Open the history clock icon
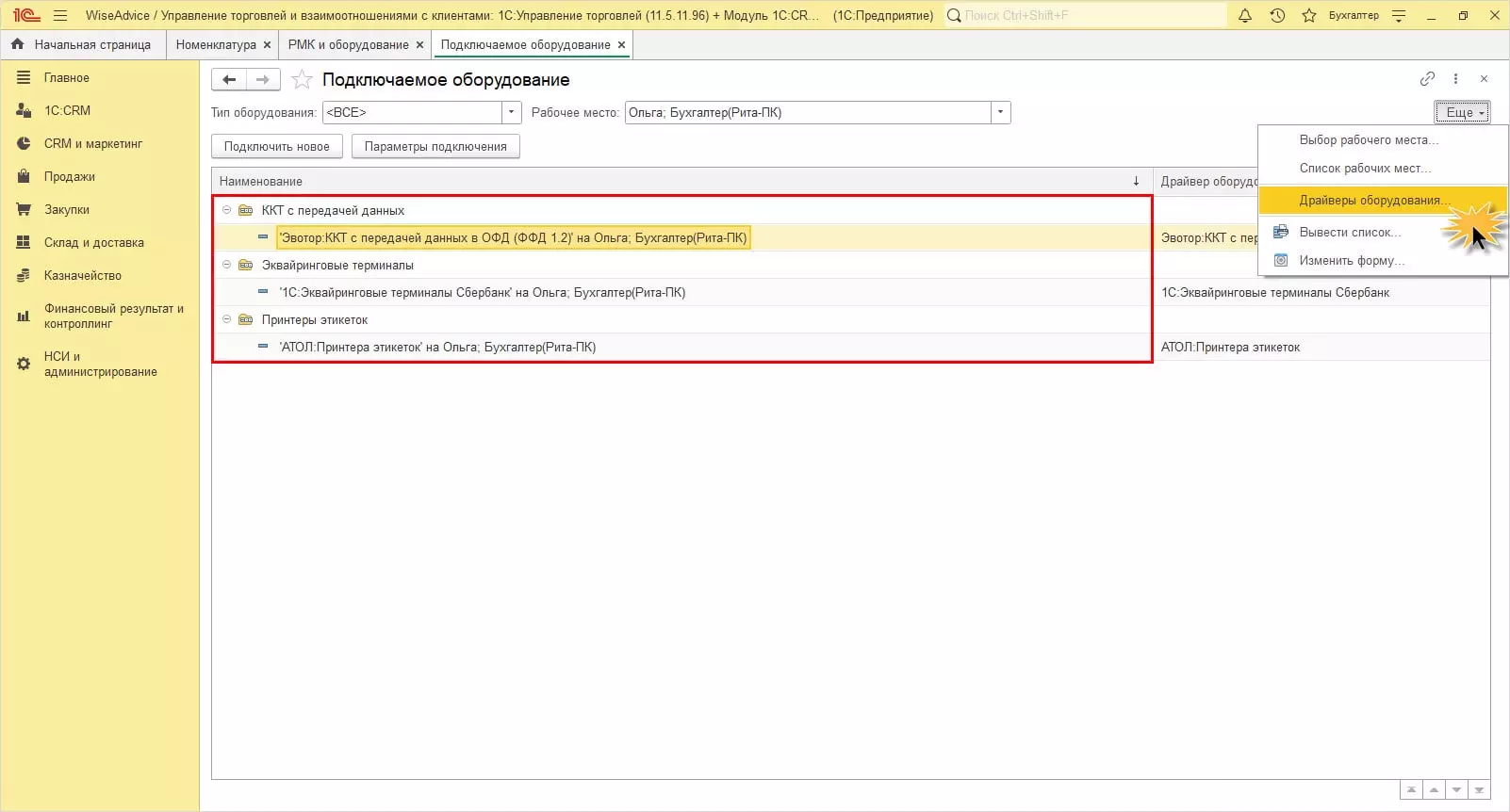This screenshot has width=1510, height=812. click(1277, 15)
